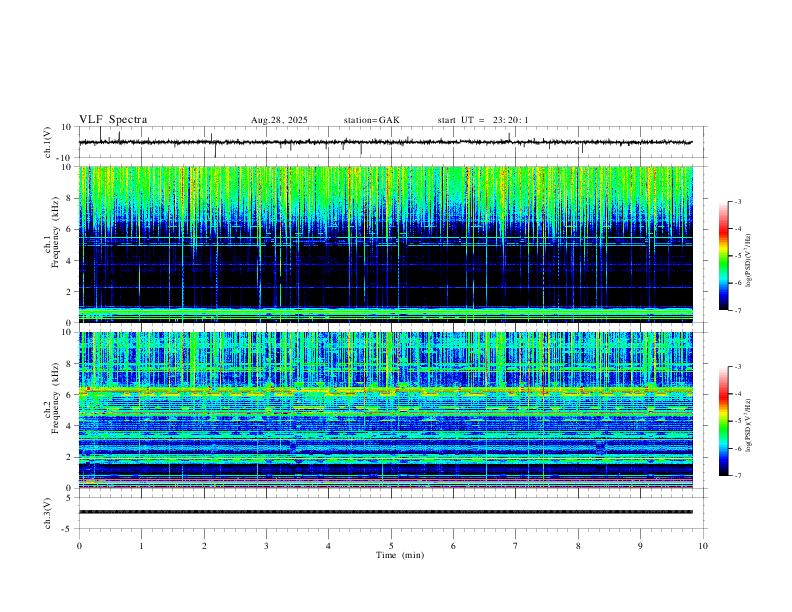Click time tick label '9' on x-axis
Image resolution: width=792 pixels, height=612 pixels.
point(640,546)
